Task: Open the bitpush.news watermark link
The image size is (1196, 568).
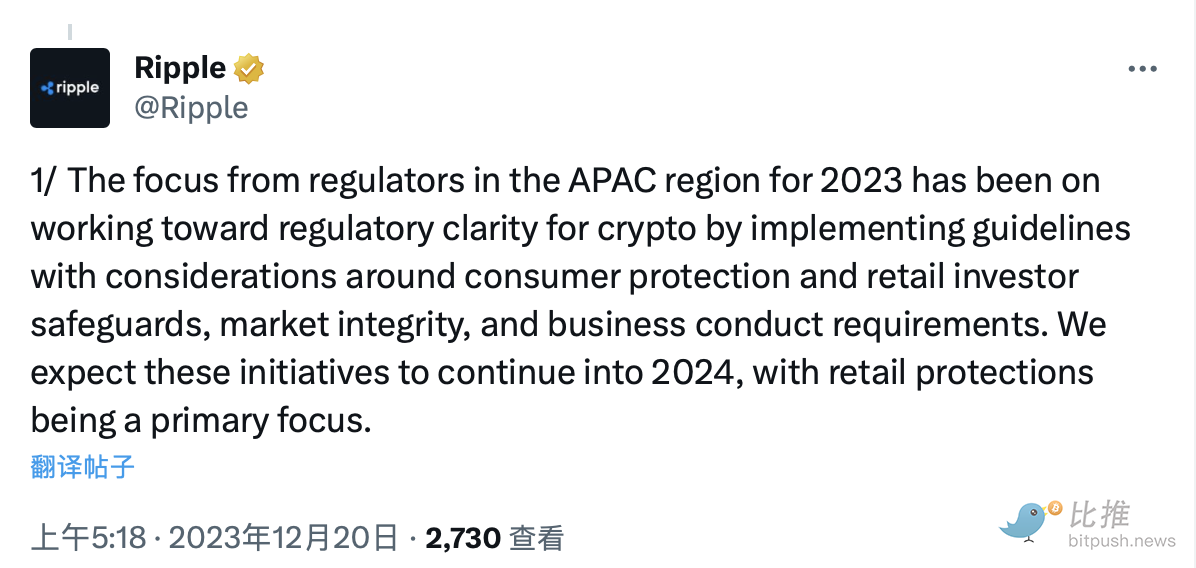Action: (x=1122, y=541)
